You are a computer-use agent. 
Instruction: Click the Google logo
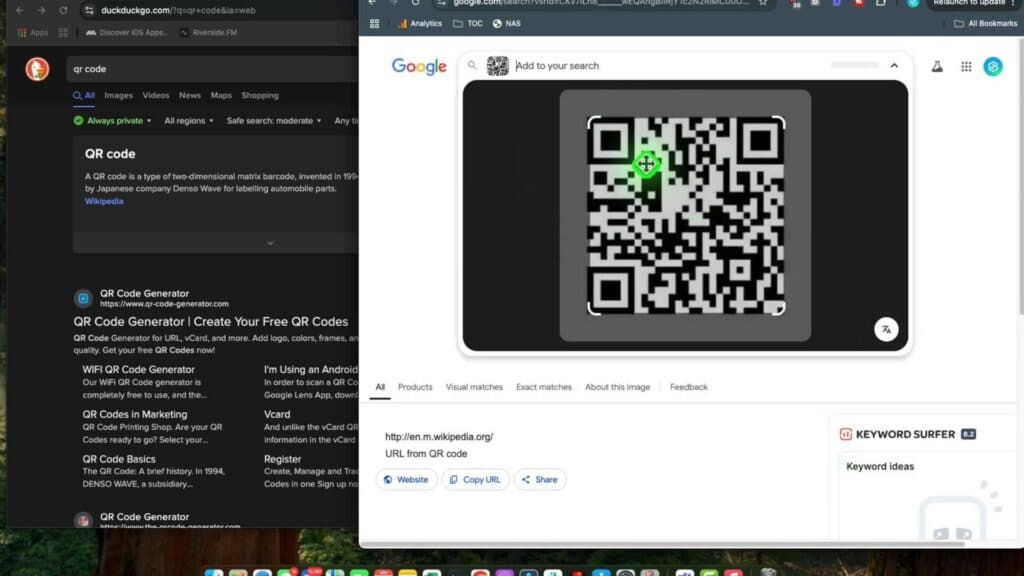point(419,66)
